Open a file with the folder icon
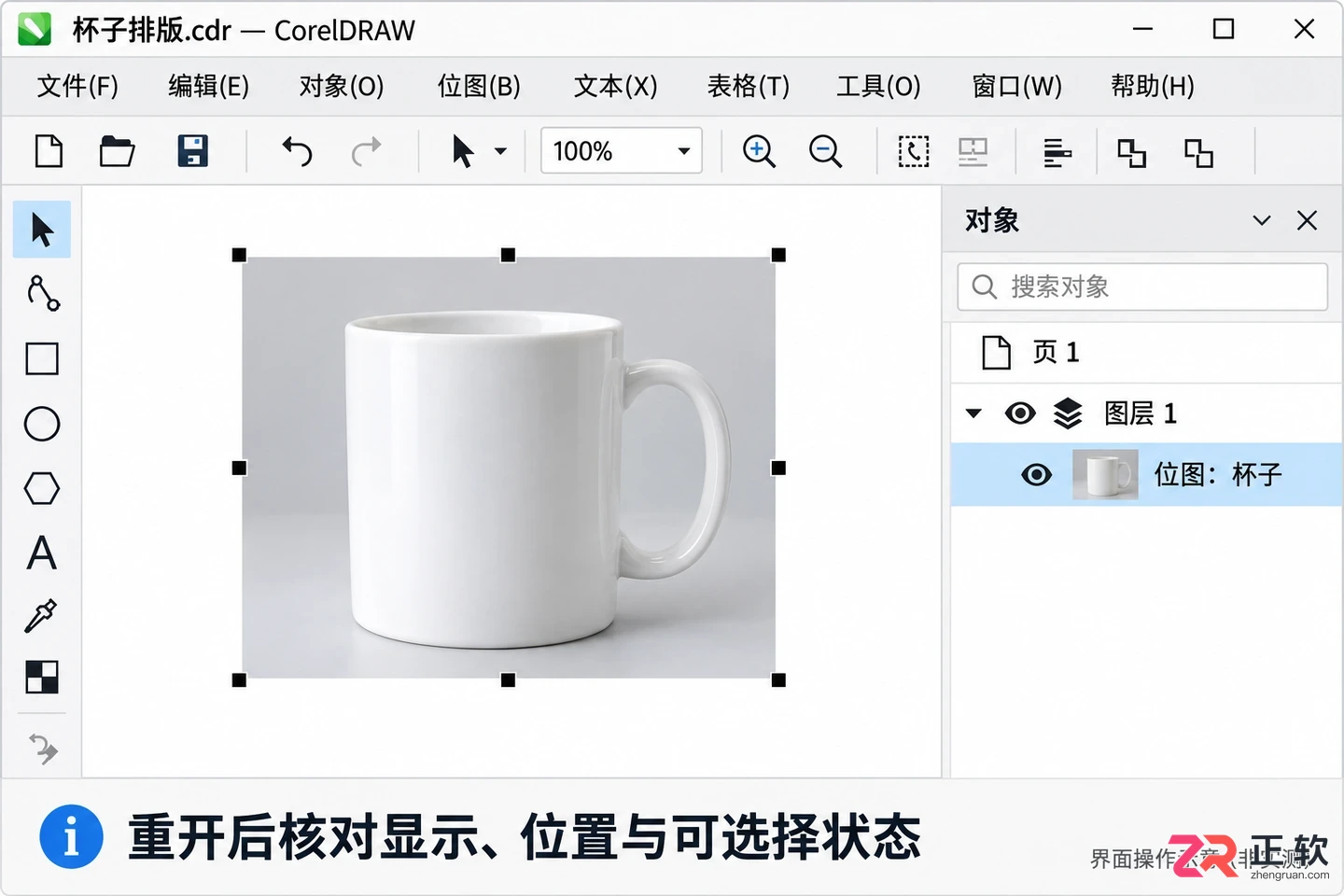The image size is (1344, 896). click(118, 151)
